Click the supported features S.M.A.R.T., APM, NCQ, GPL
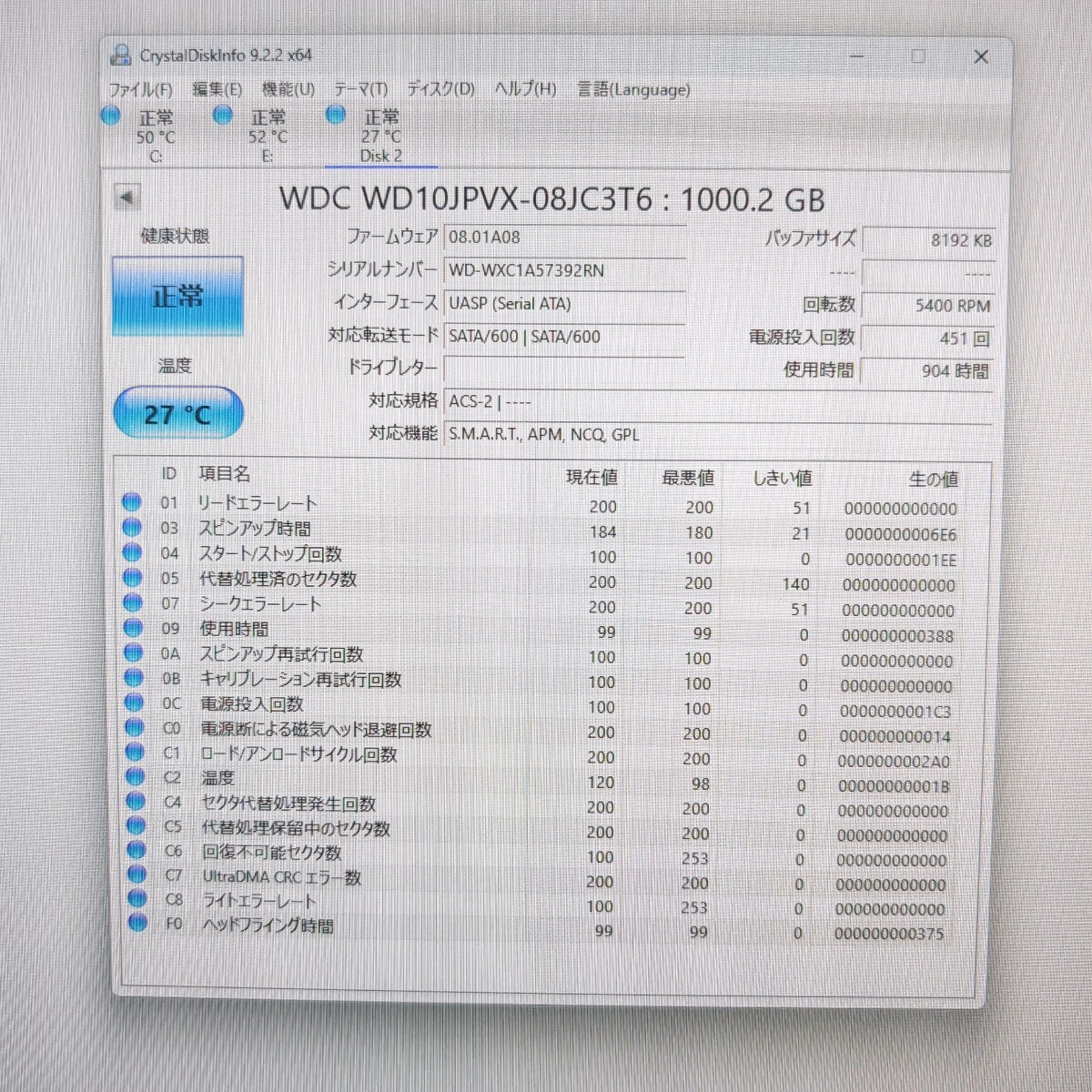This screenshot has width=1092, height=1092. coord(719,435)
